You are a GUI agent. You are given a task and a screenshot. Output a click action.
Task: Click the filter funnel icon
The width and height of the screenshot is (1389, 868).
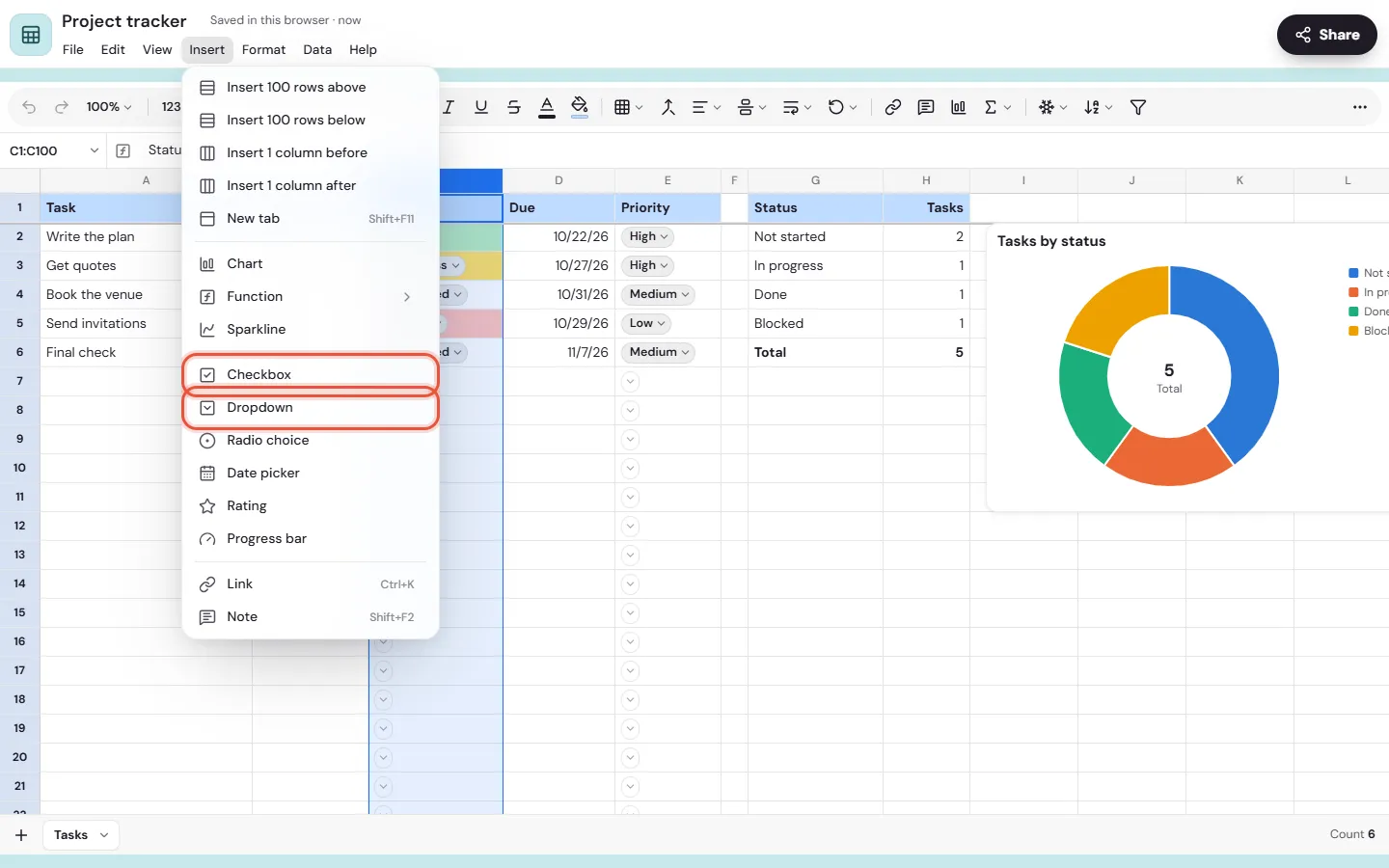click(1138, 107)
